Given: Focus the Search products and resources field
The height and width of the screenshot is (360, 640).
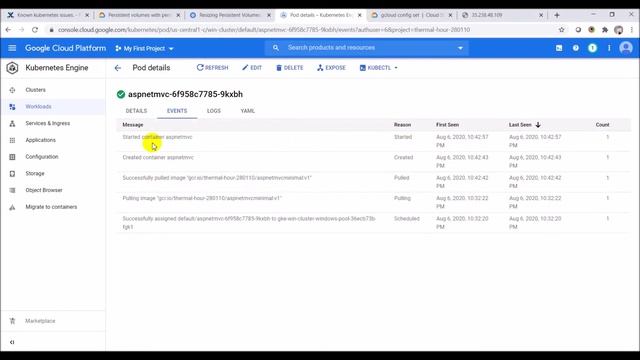Looking at the screenshot, I should click(x=367, y=48).
